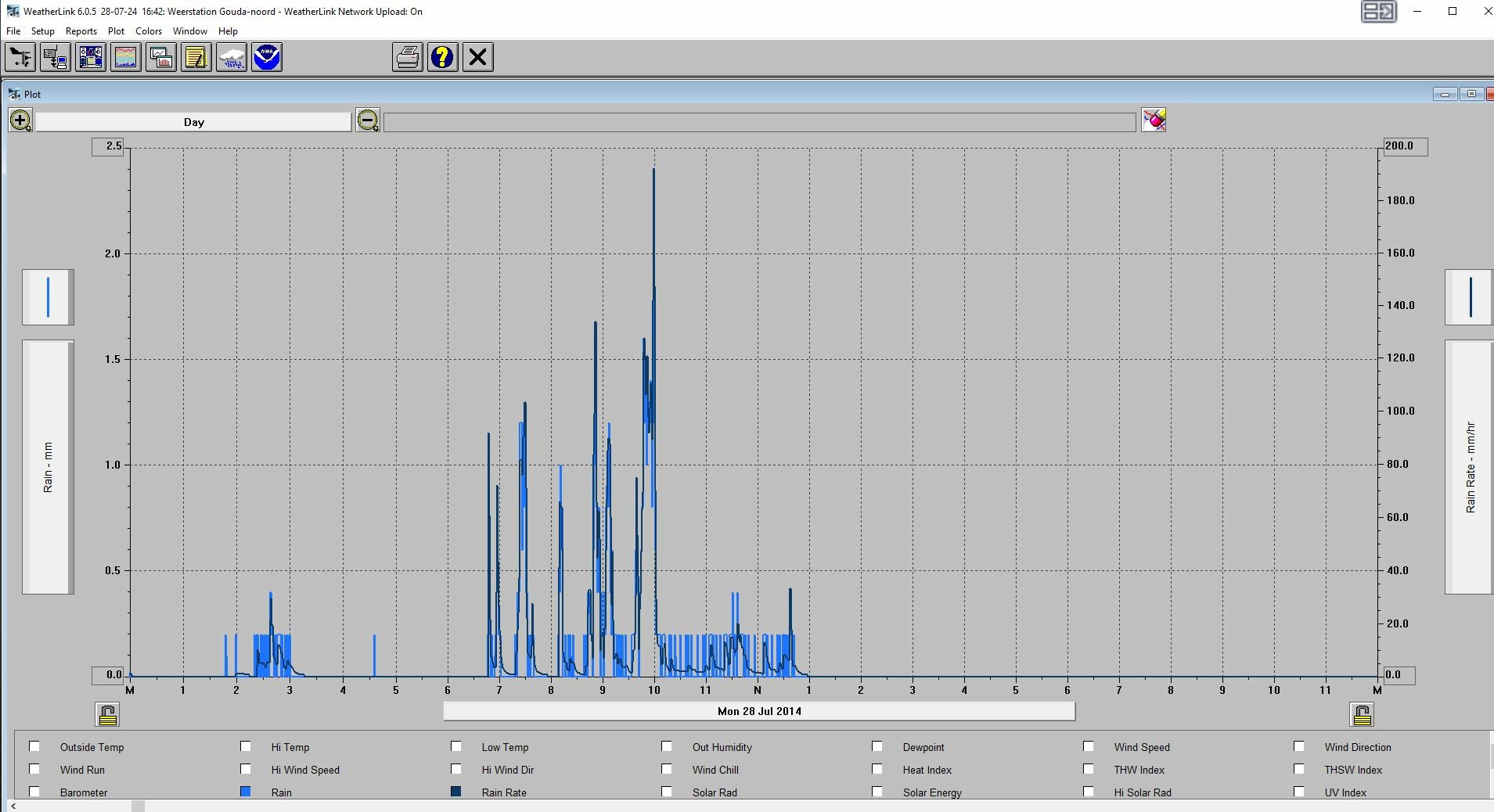Image resolution: width=1494 pixels, height=812 pixels.
Task: Click the zoom out magnifier icon
Action: 368,120
